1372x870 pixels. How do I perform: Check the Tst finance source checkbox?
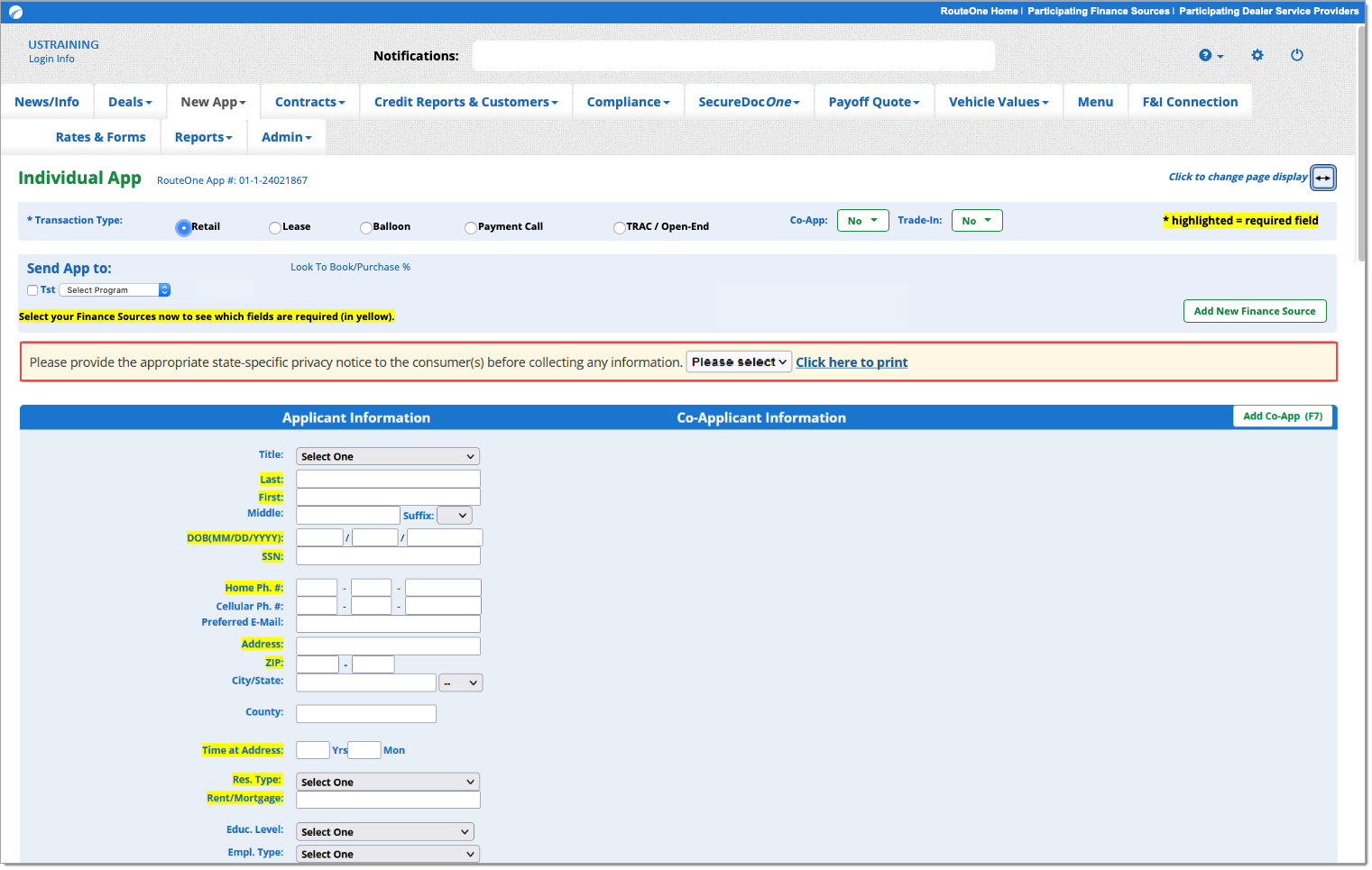tap(32, 290)
